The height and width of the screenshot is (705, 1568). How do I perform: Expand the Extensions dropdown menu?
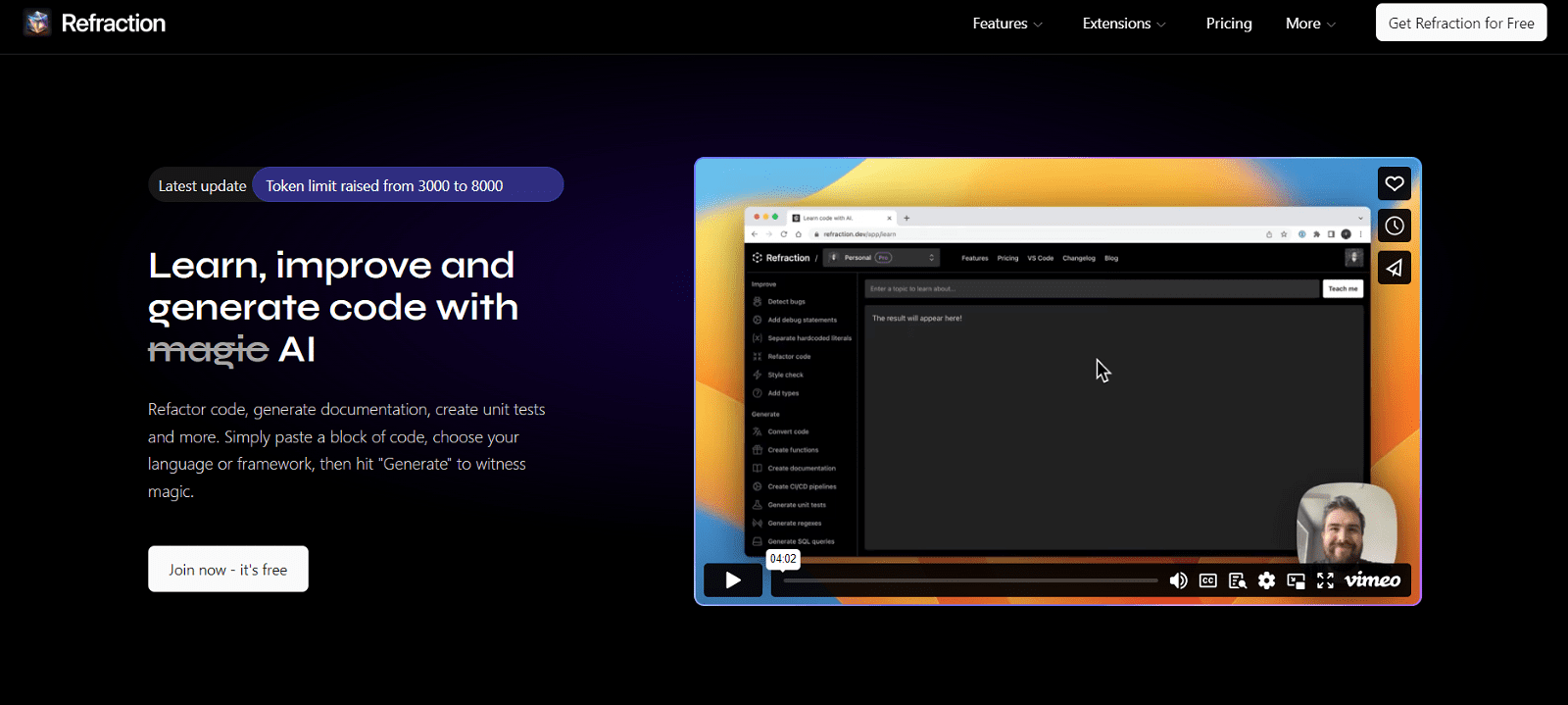(x=1124, y=24)
